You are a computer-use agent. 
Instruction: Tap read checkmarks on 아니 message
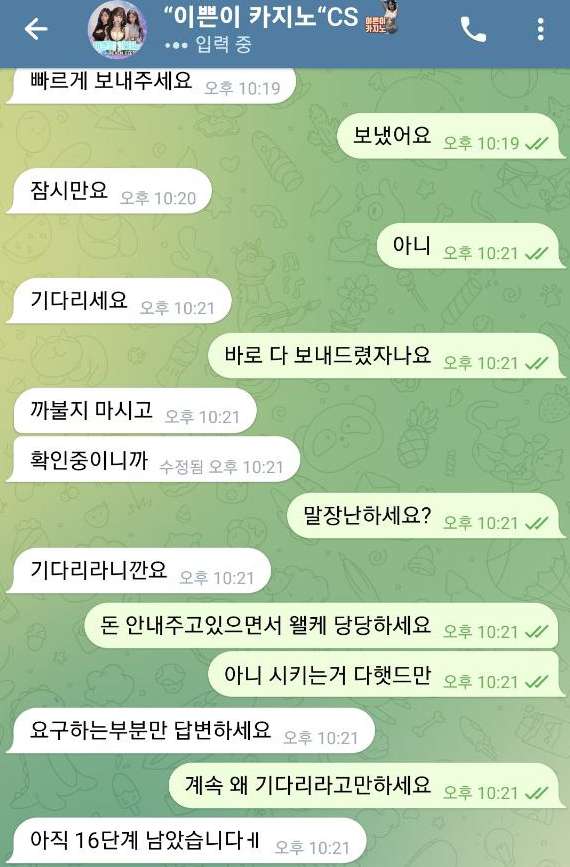(536, 254)
